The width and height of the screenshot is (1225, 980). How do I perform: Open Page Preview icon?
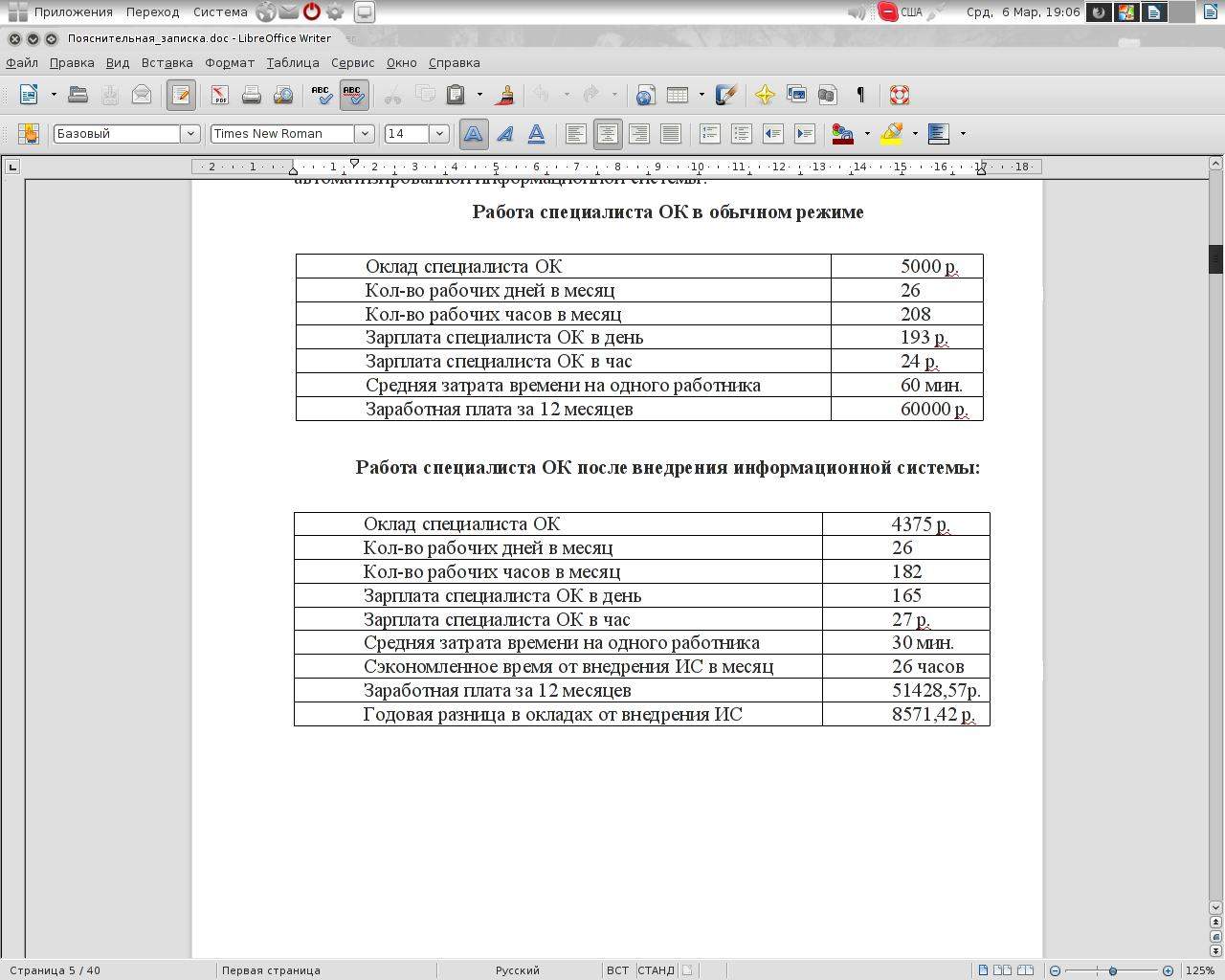pyautogui.click(x=283, y=95)
